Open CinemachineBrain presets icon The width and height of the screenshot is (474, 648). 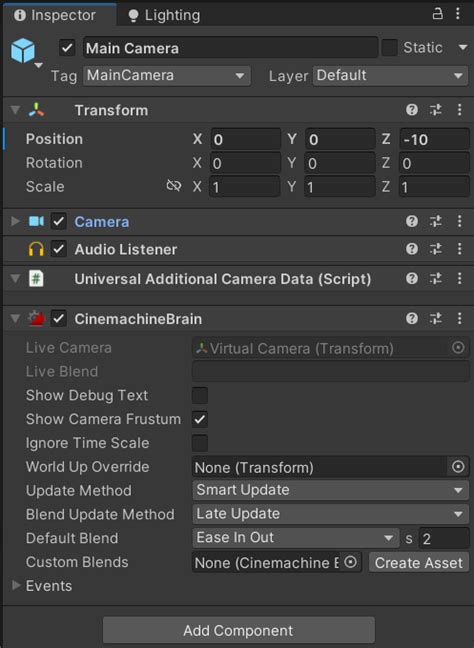pos(436,319)
